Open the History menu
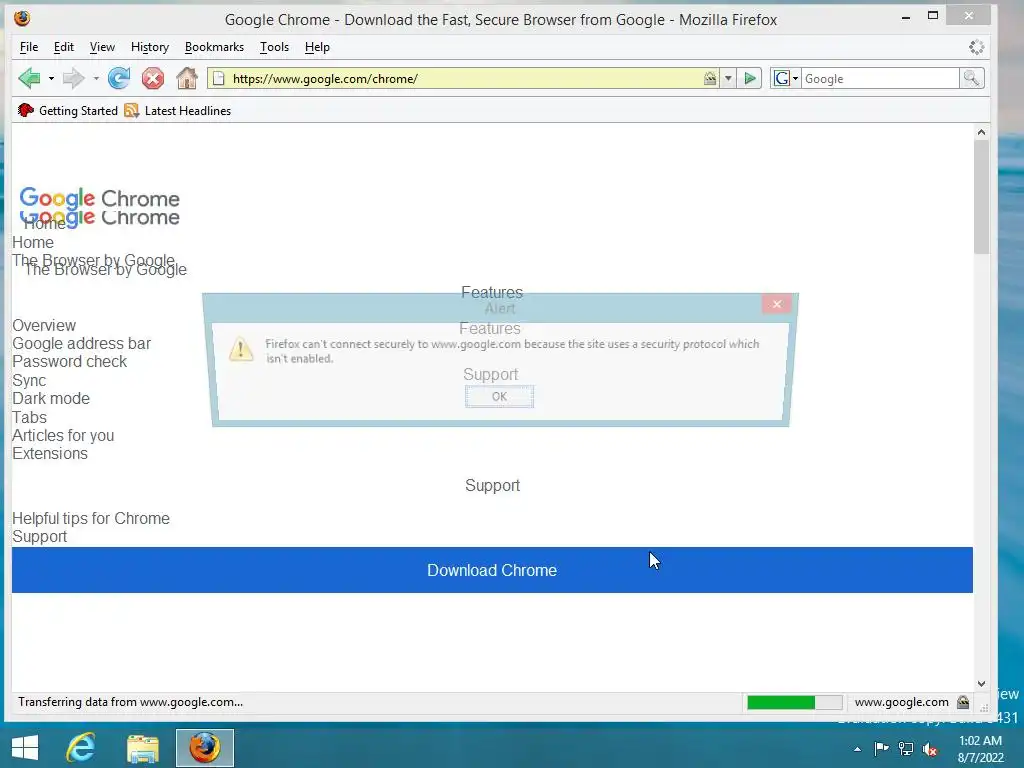This screenshot has height=768, width=1024. click(x=150, y=47)
